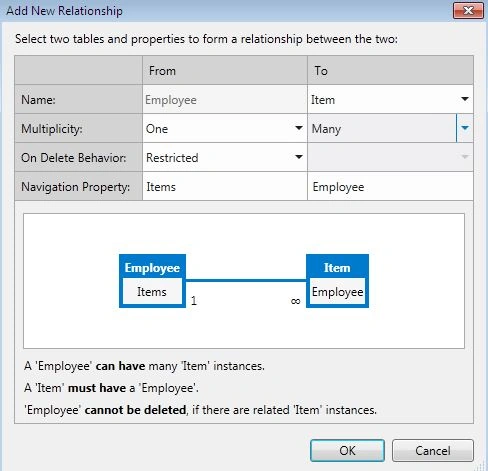The image size is (488, 471).
Task: Click the window resize grip at corner
Action: pyautogui.click(x=482, y=466)
